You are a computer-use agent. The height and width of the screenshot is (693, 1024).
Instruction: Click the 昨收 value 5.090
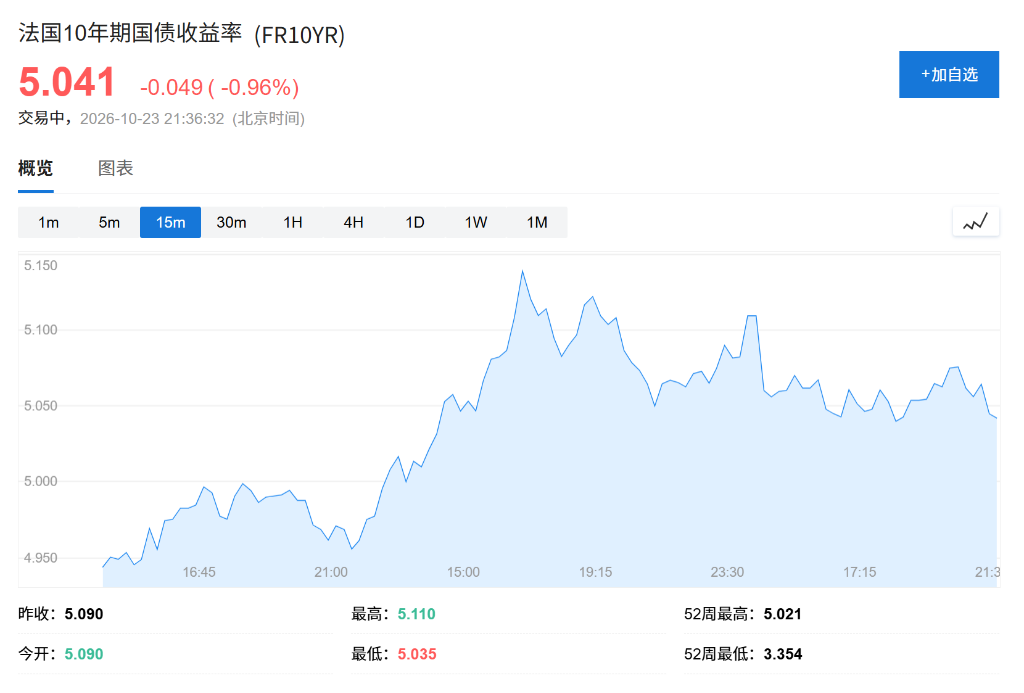(84, 614)
